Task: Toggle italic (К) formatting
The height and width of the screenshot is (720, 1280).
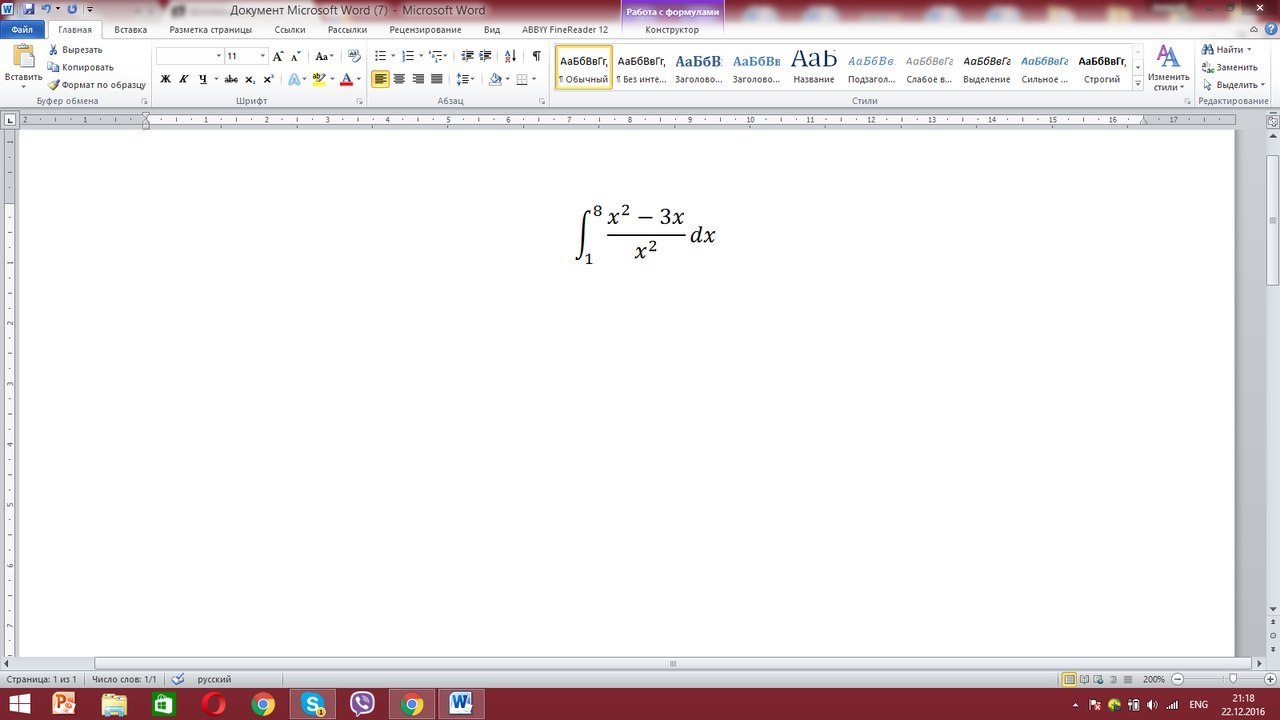Action: [184, 79]
